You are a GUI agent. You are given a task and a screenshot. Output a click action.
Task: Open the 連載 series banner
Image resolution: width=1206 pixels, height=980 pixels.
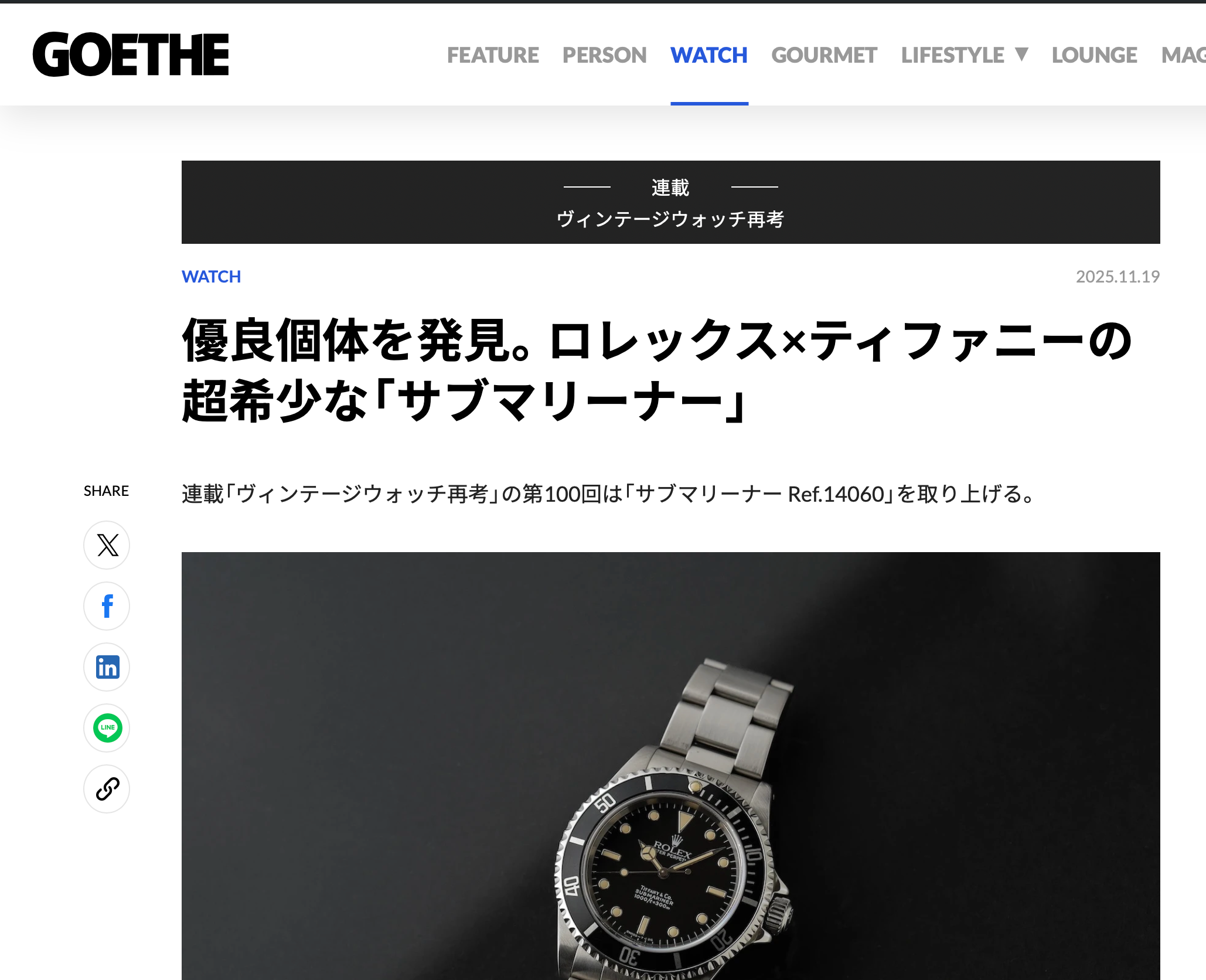[670, 202]
